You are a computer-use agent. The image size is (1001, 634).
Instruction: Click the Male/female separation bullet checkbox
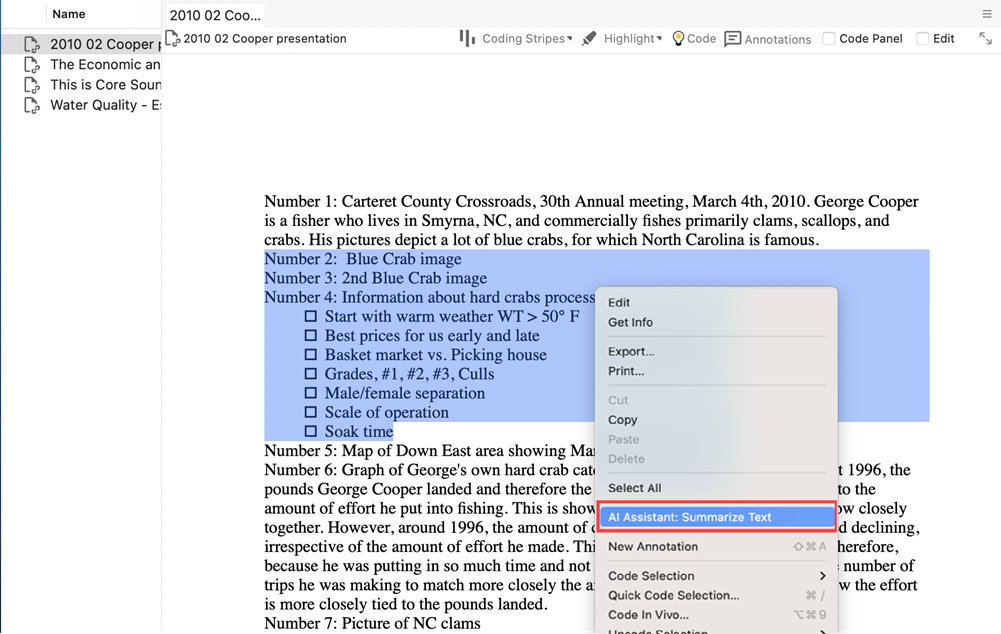310,393
